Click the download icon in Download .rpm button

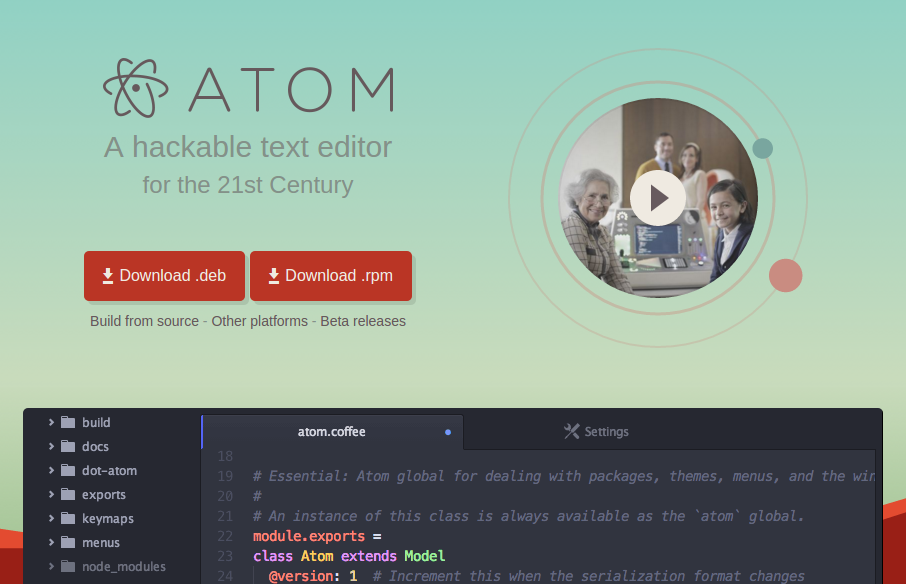click(x=273, y=276)
